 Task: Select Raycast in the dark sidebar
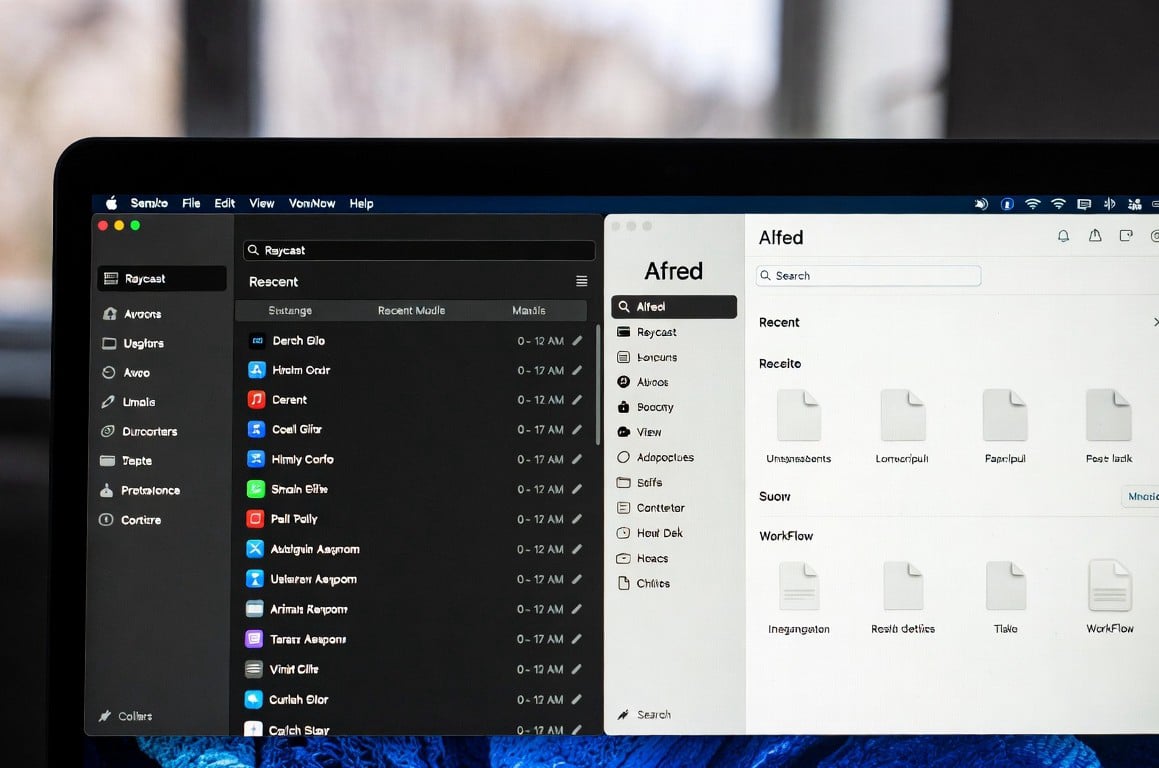pyautogui.click(x=161, y=279)
